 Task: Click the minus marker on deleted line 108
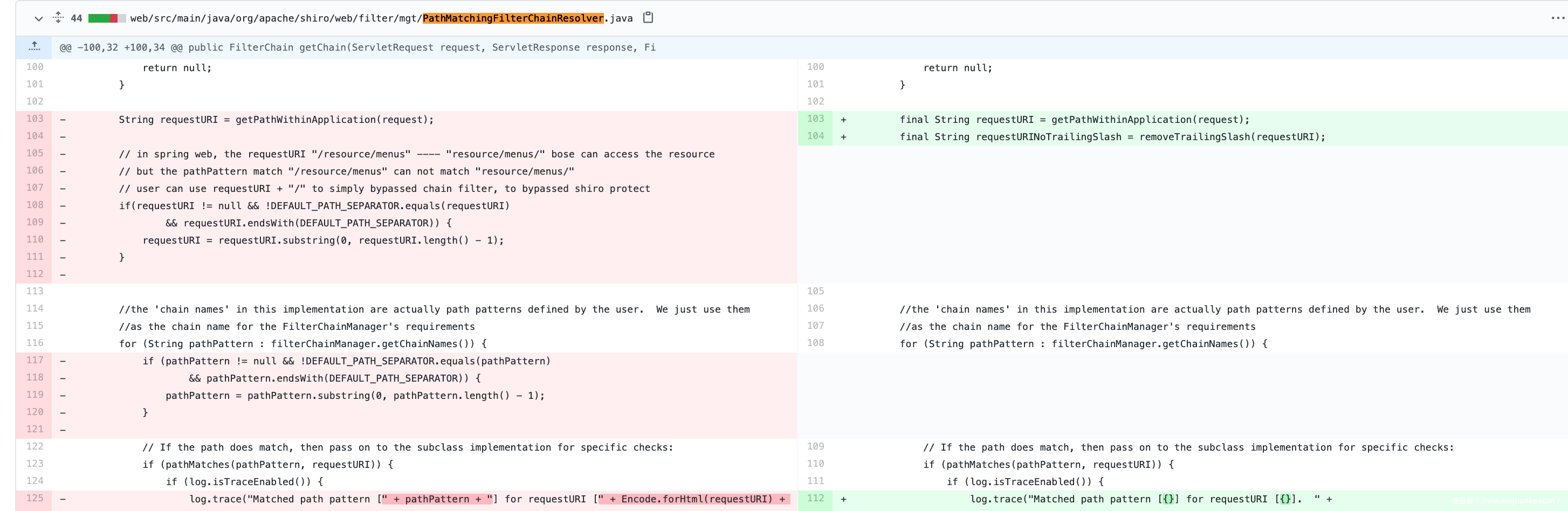(x=63, y=206)
